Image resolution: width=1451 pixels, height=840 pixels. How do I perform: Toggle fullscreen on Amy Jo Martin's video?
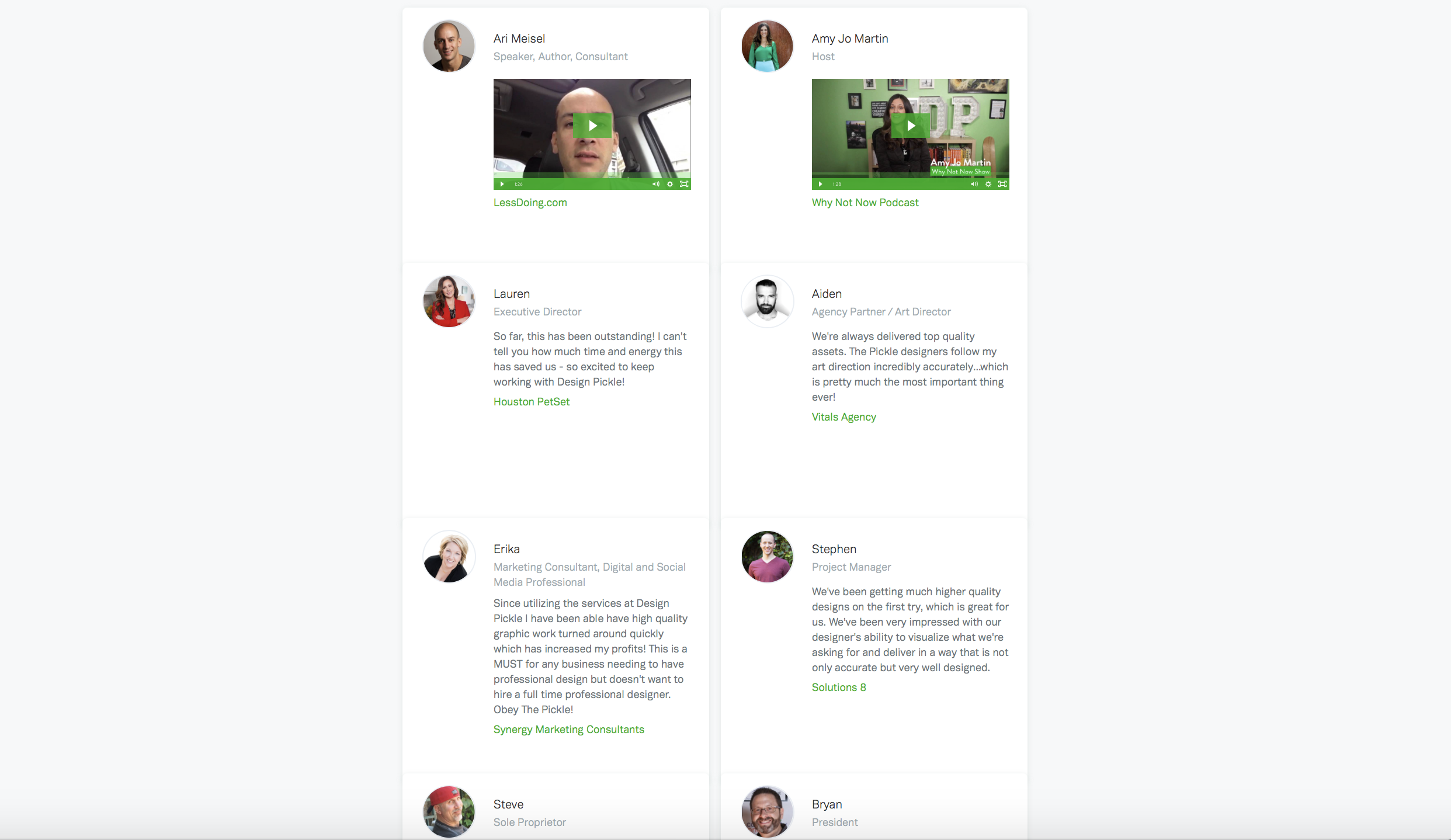coord(1002,184)
